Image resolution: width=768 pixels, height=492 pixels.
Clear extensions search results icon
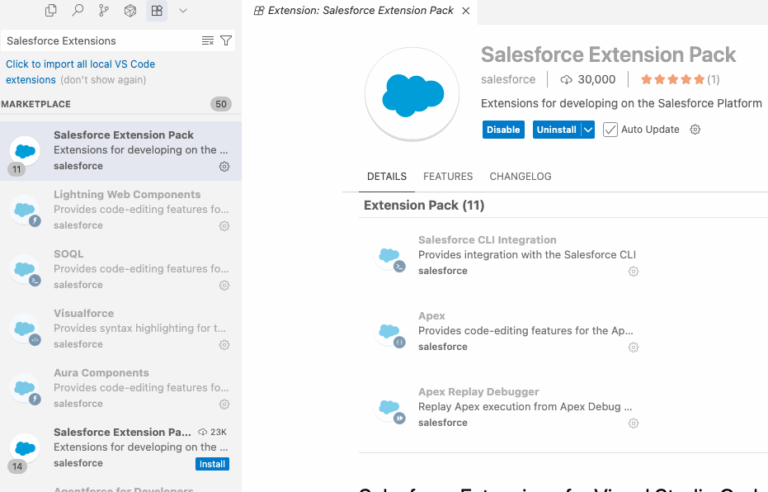208,41
